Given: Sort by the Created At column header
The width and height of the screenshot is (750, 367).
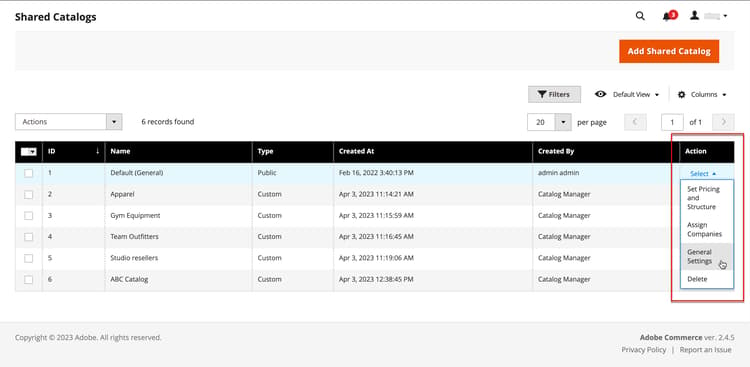Looking at the screenshot, I should [433, 151].
